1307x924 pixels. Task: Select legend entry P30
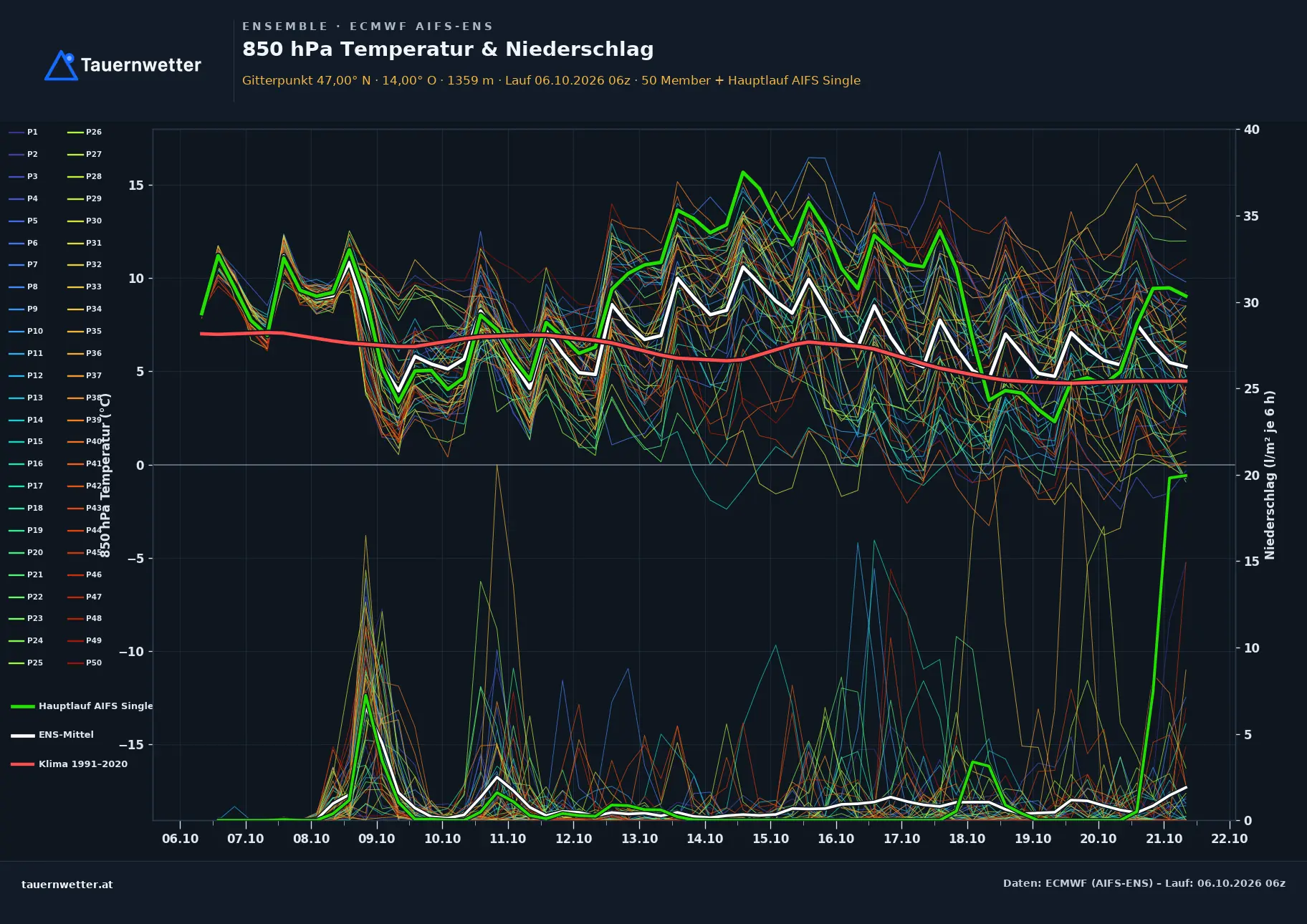(x=85, y=221)
